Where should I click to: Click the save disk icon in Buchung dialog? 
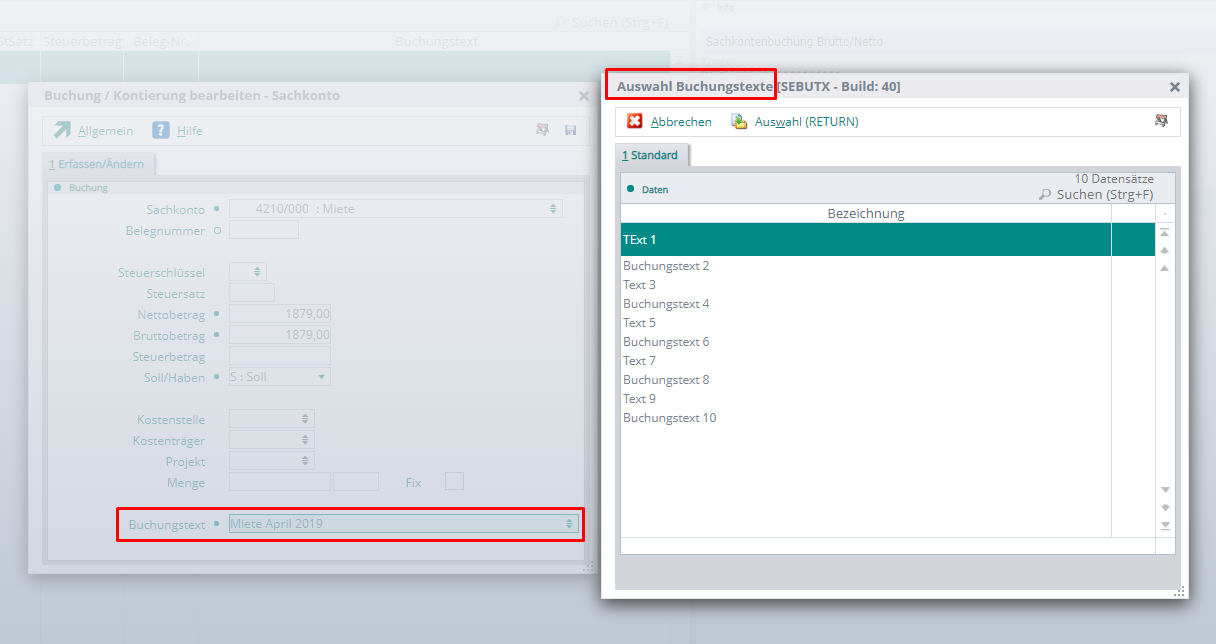point(570,130)
